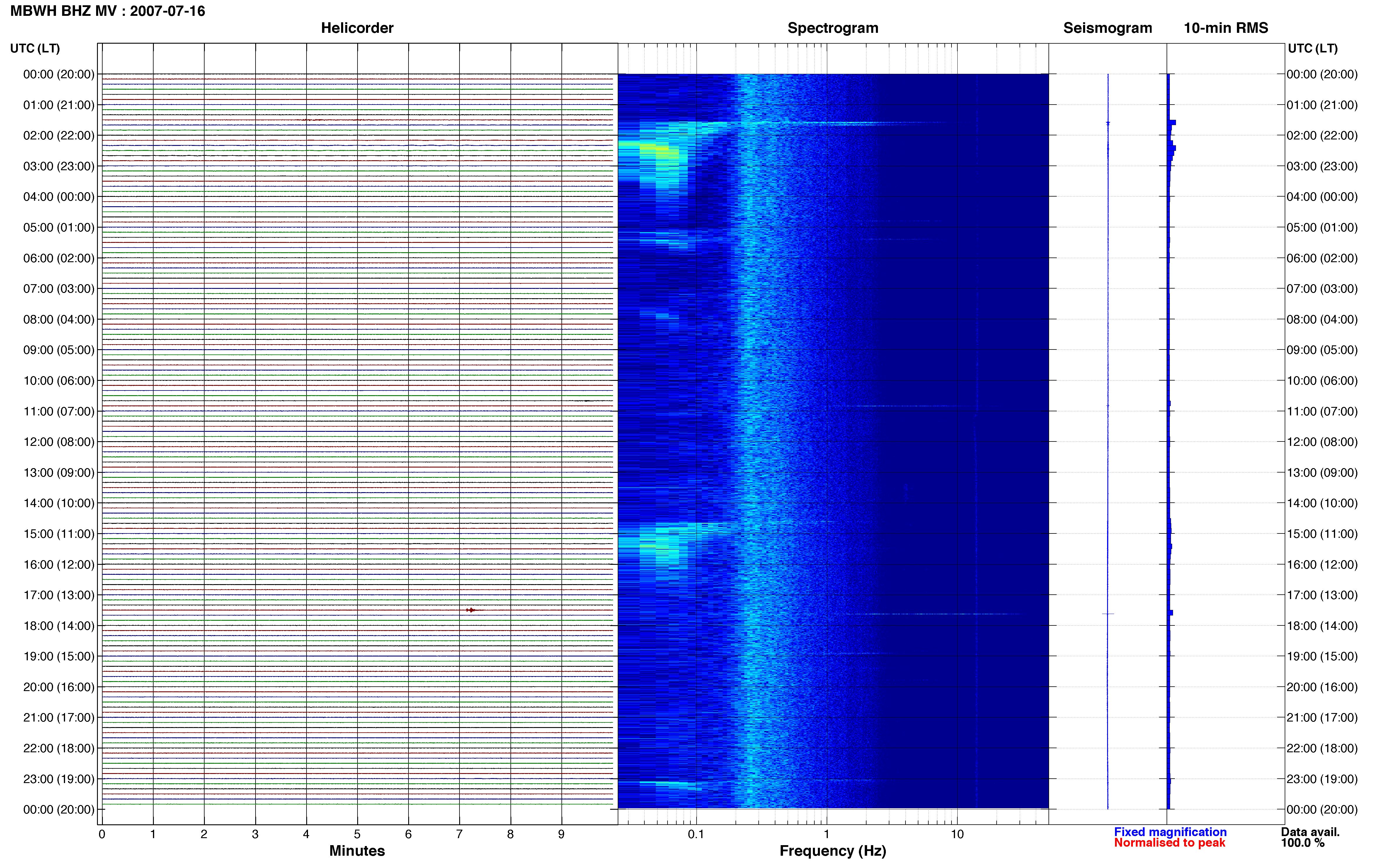Click the '10-min RMS' column heading
The width and height of the screenshot is (1389, 868).
pos(1225,28)
